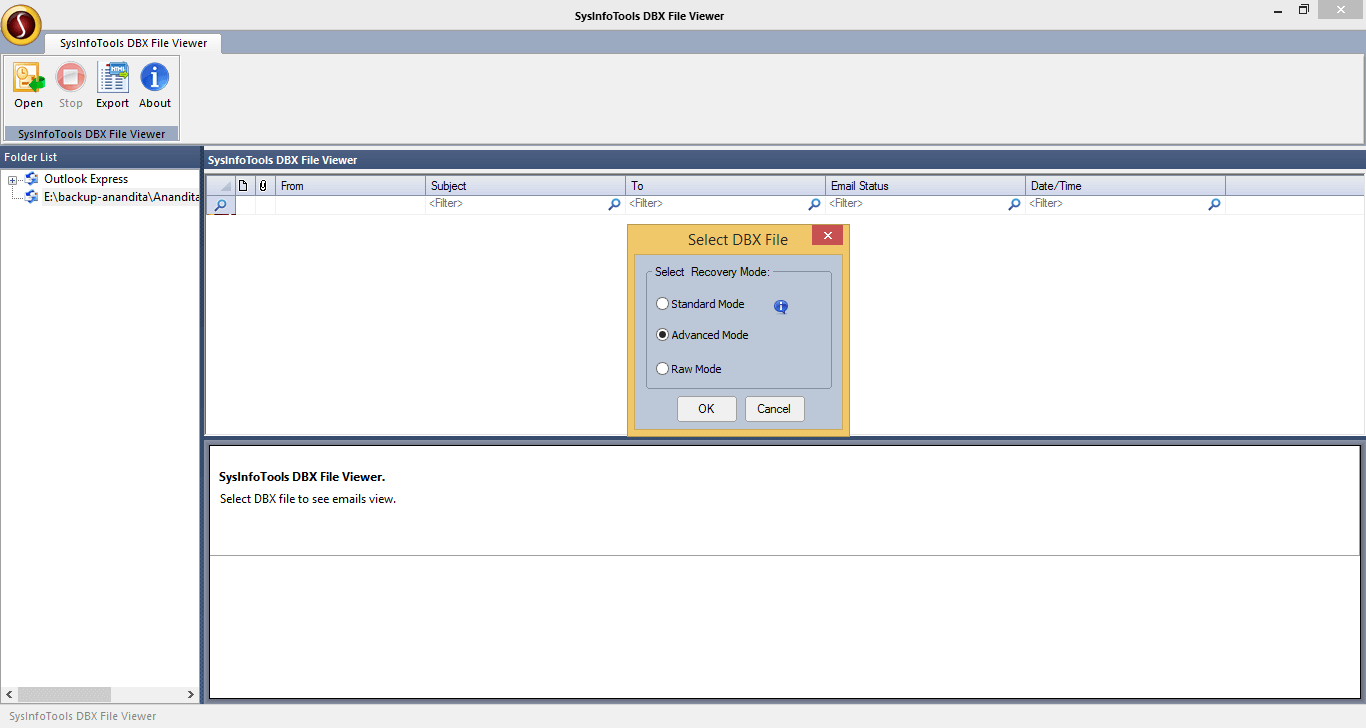The height and width of the screenshot is (728, 1366).
Task: Expand the Outlook Express tree node
Action: pos(12,180)
